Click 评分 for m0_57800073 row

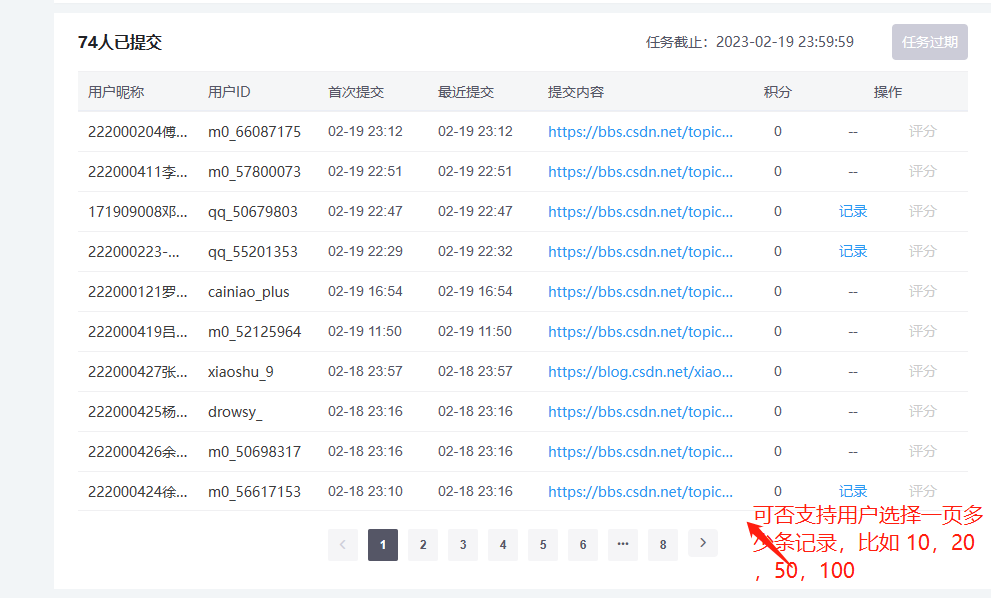(x=922, y=171)
